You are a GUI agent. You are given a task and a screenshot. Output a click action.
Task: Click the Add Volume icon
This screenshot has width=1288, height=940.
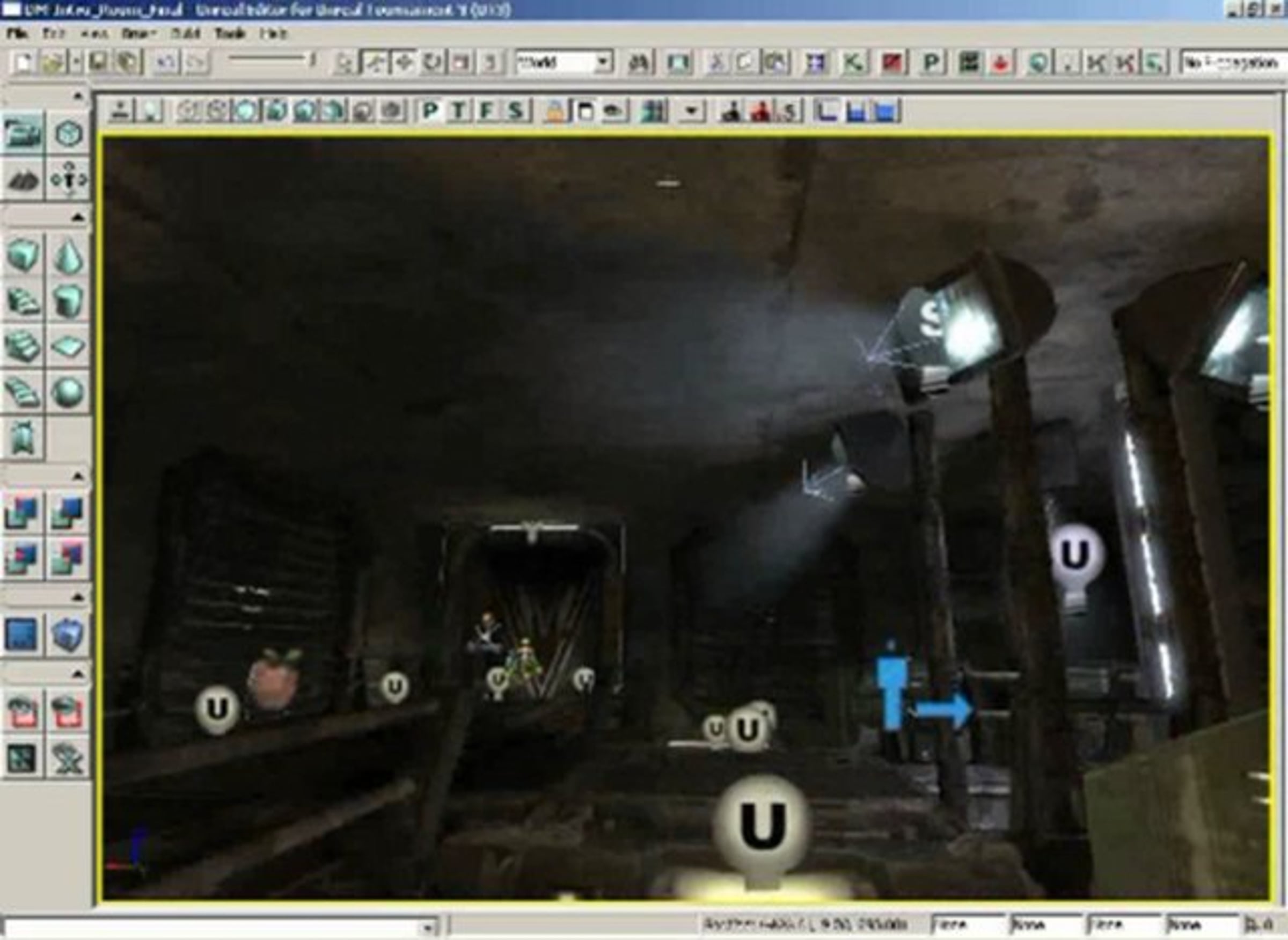coord(69,634)
